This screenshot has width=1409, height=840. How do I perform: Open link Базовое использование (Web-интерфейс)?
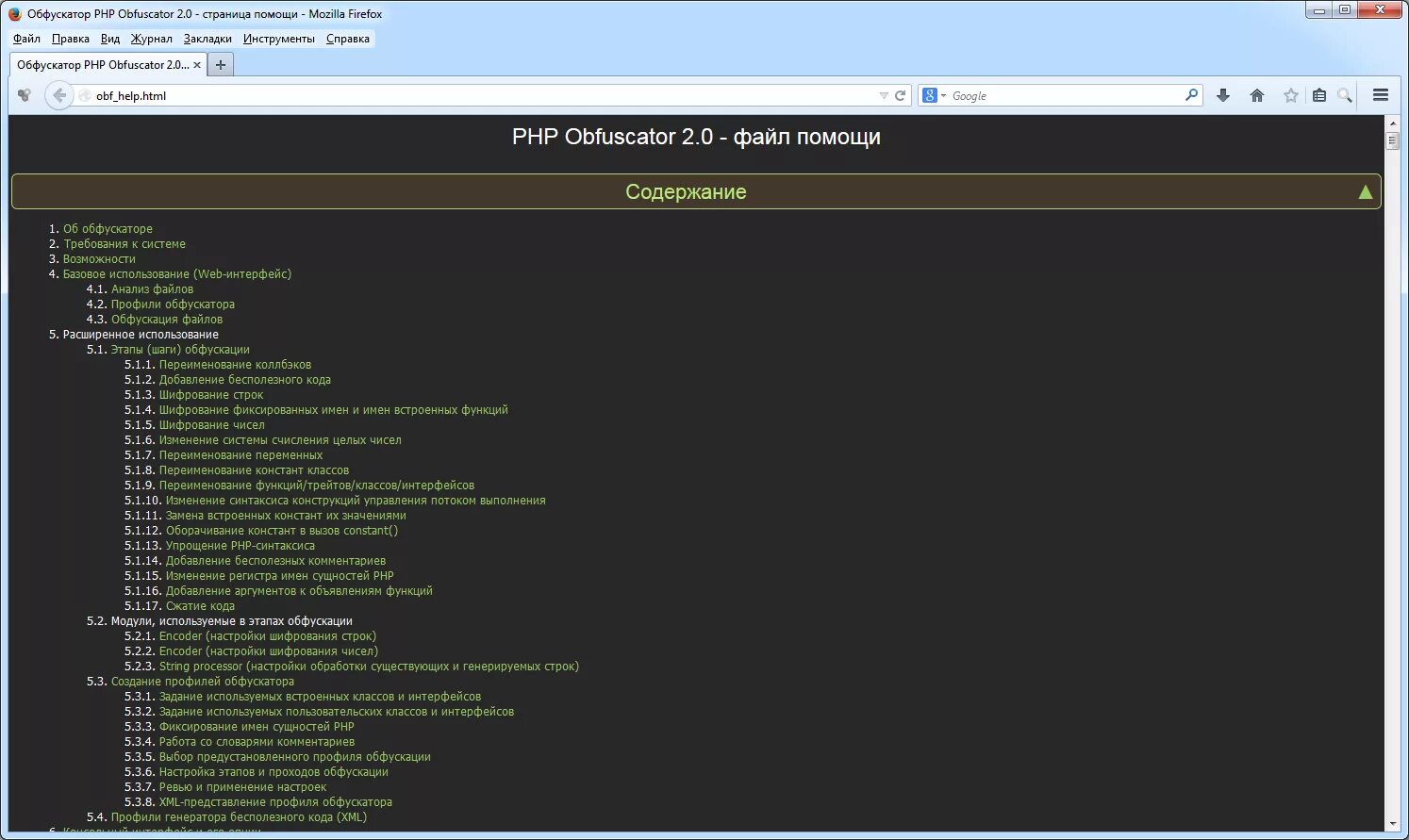[x=177, y=274]
